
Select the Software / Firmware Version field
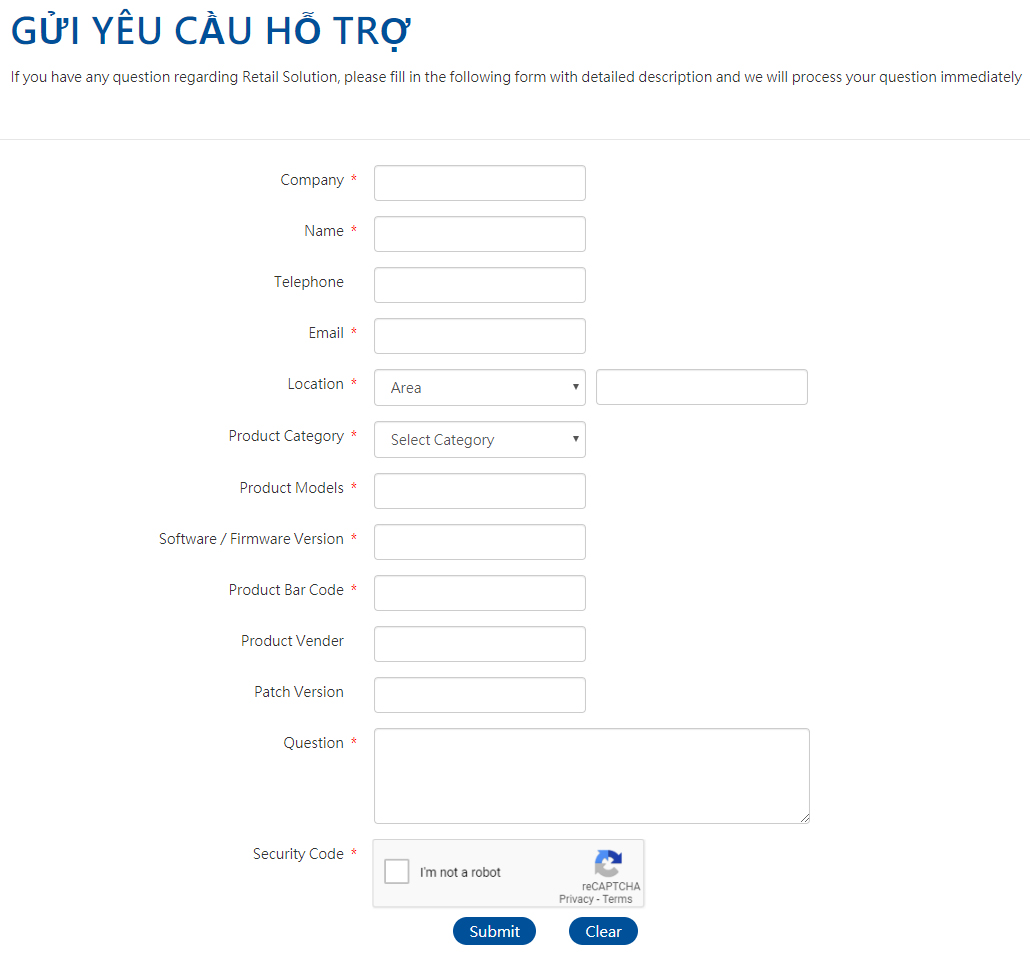click(x=480, y=542)
